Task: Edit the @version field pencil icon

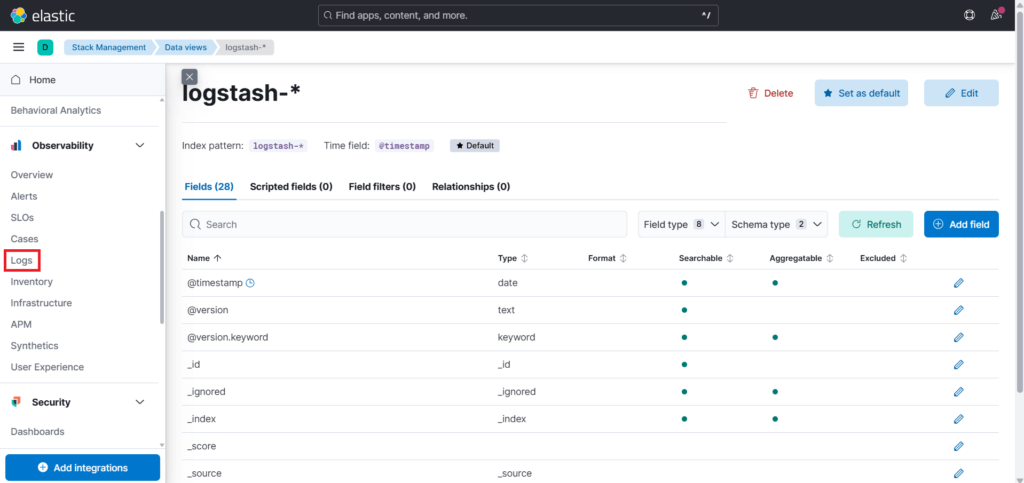Action: point(958,310)
